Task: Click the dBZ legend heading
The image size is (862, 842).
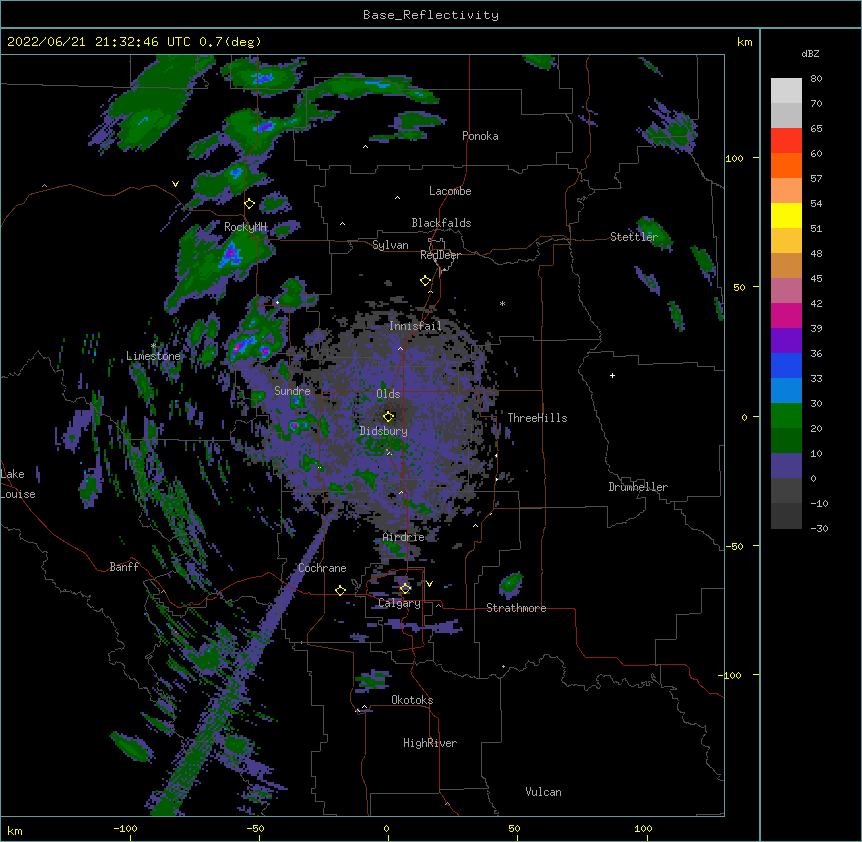Action: click(810, 54)
